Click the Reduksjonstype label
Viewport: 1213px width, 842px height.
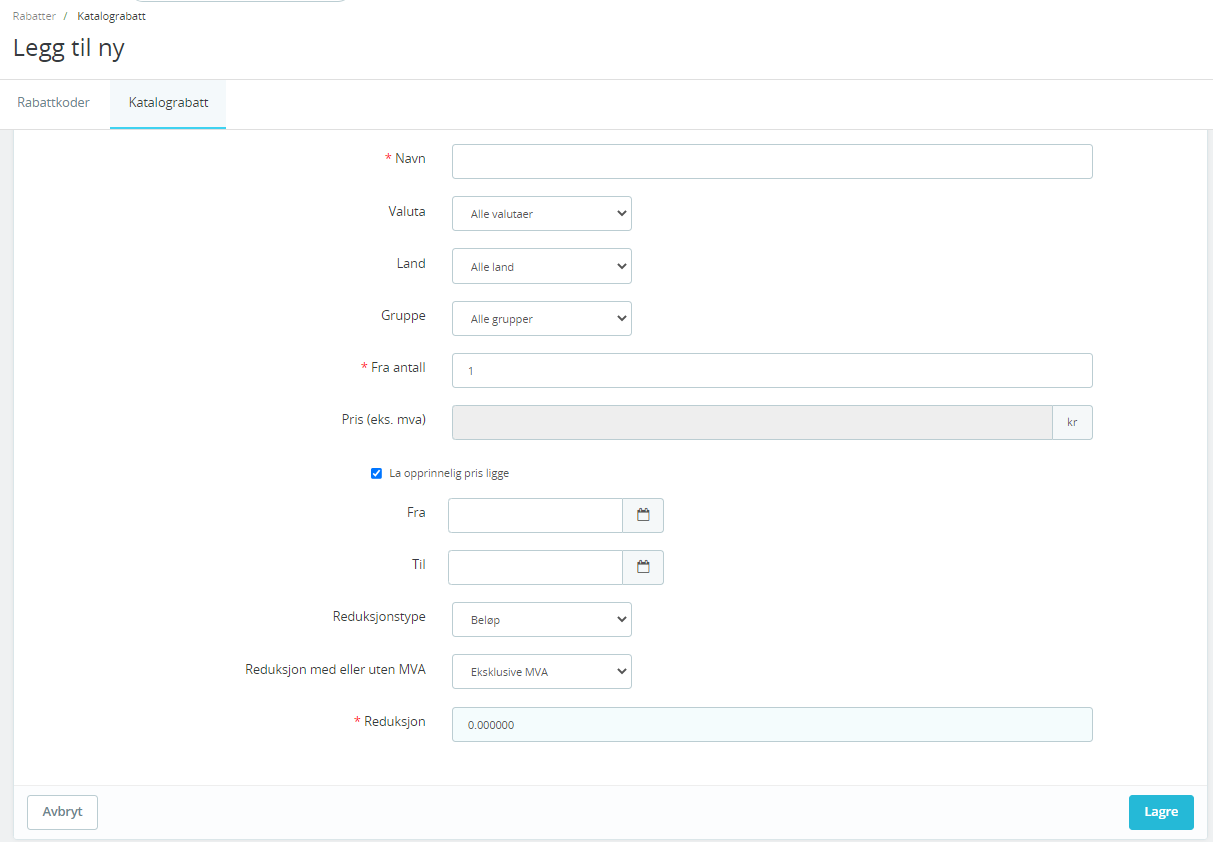pos(379,616)
